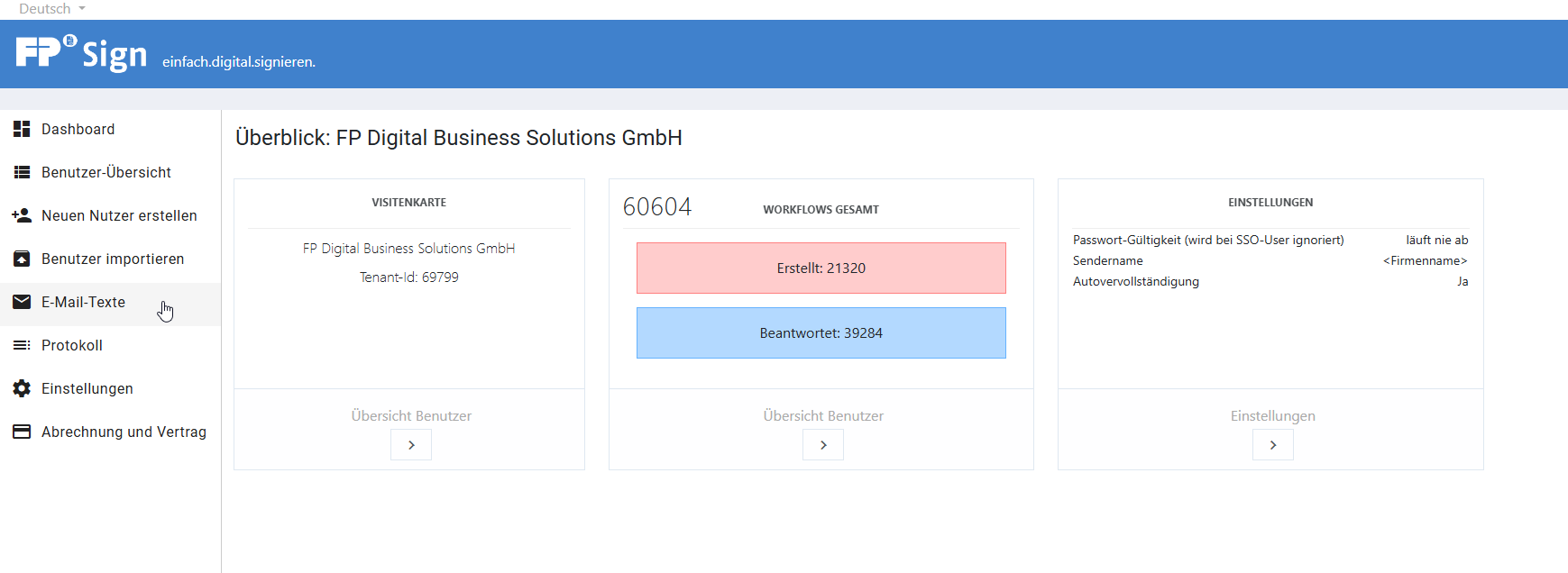The width and height of the screenshot is (1568, 573).
Task: Click the Protokoll lines icon
Action: (x=22, y=345)
